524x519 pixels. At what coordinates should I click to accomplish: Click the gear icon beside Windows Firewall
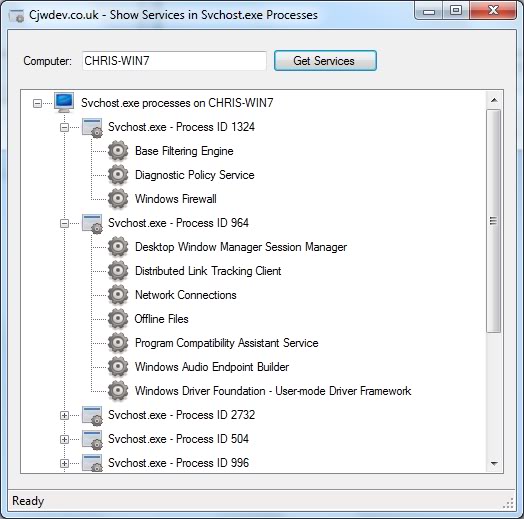tap(118, 199)
